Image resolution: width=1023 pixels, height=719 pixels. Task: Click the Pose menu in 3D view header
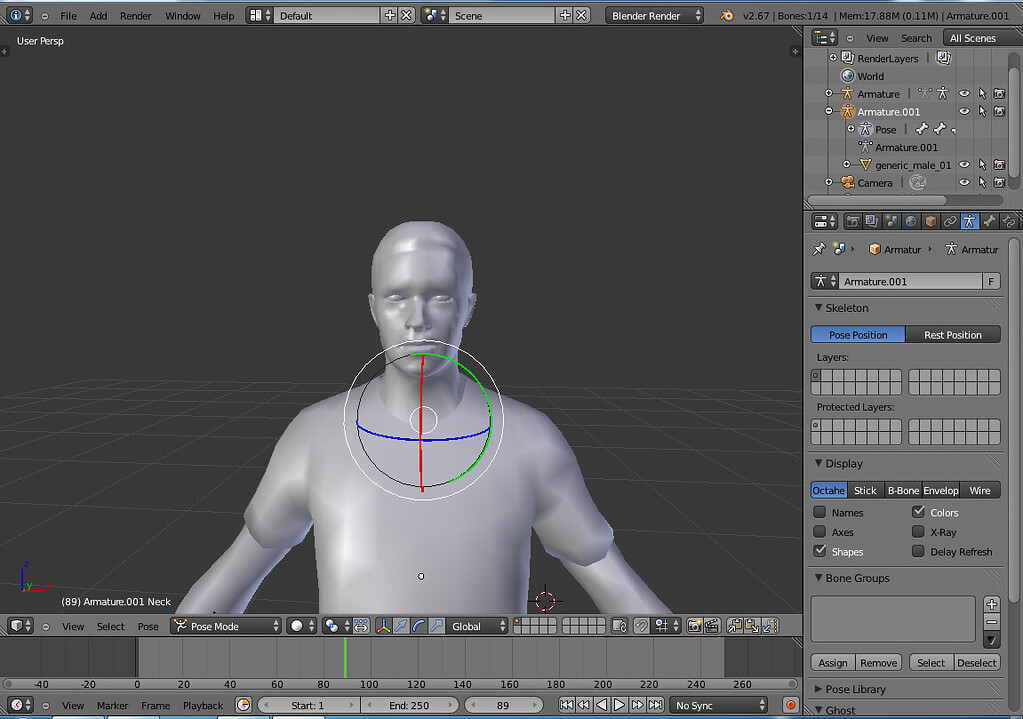147,626
